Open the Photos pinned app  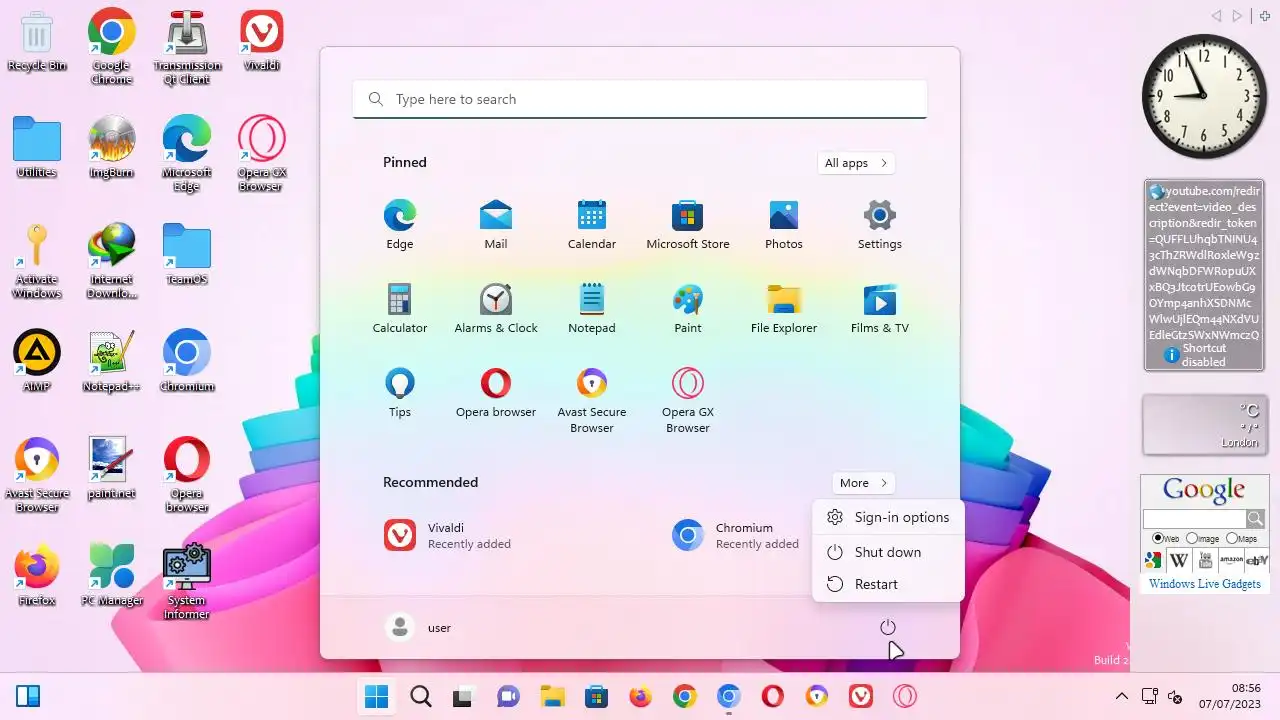pyautogui.click(x=783, y=225)
